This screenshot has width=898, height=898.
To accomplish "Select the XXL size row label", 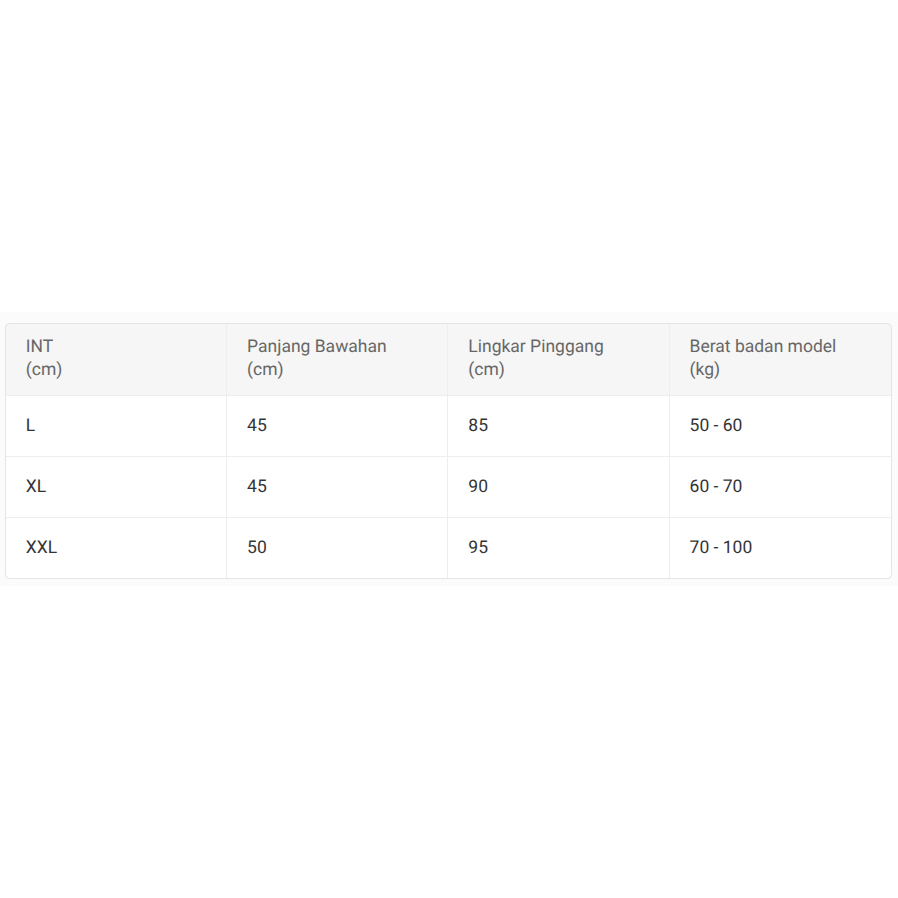I will coord(42,547).
